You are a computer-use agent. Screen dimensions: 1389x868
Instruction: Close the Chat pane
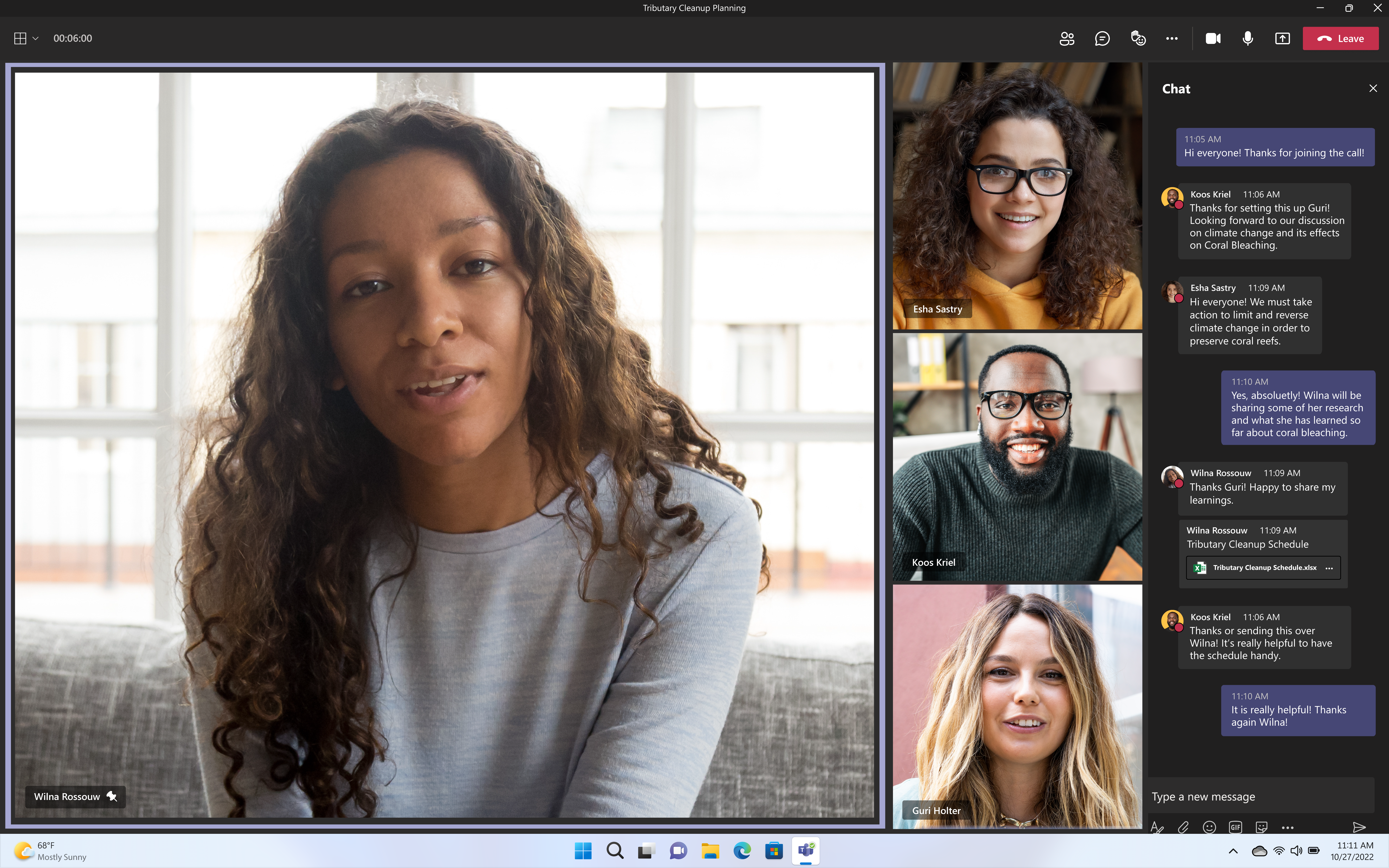pos(1373,88)
